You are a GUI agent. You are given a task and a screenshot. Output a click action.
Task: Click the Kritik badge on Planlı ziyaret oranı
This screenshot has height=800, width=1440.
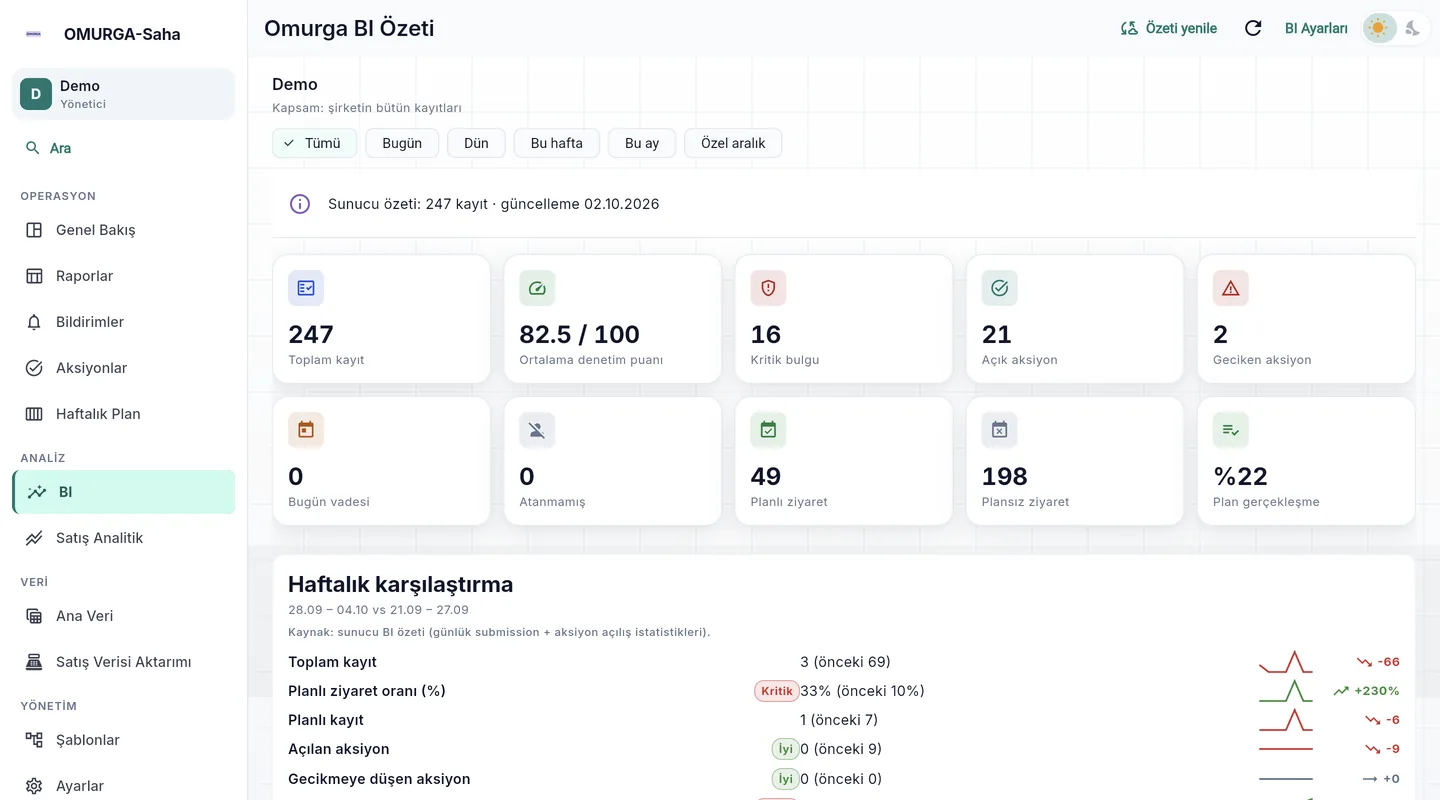[x=776, y=691]
